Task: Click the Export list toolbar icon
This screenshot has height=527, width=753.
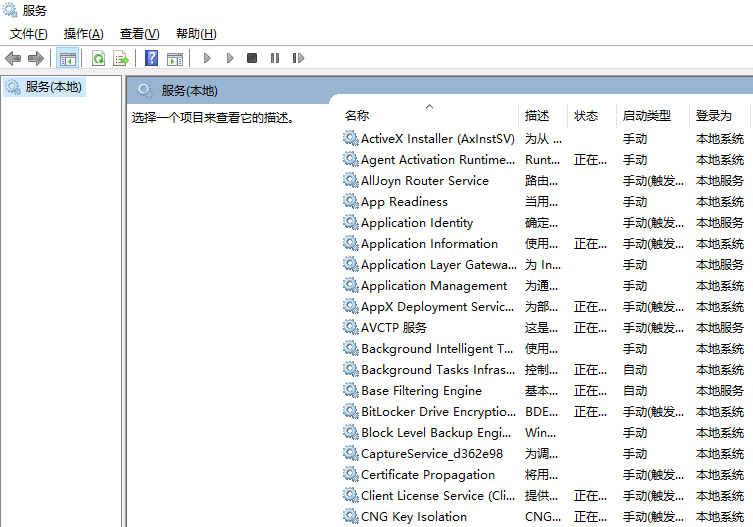Action: pyautogui.click(x=121, y=59)
